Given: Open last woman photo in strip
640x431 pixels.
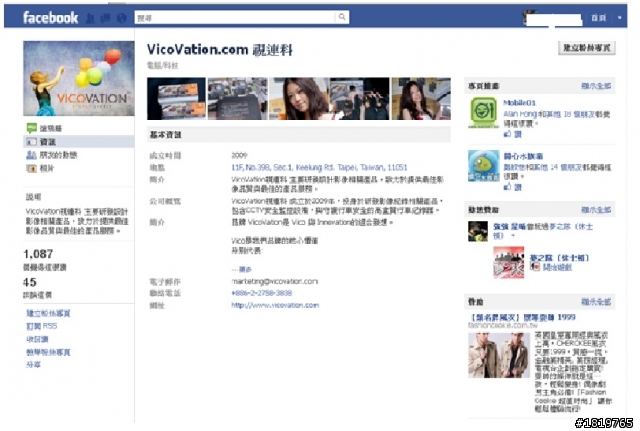Looking at the screenshot, I should [x=421, y=99].
